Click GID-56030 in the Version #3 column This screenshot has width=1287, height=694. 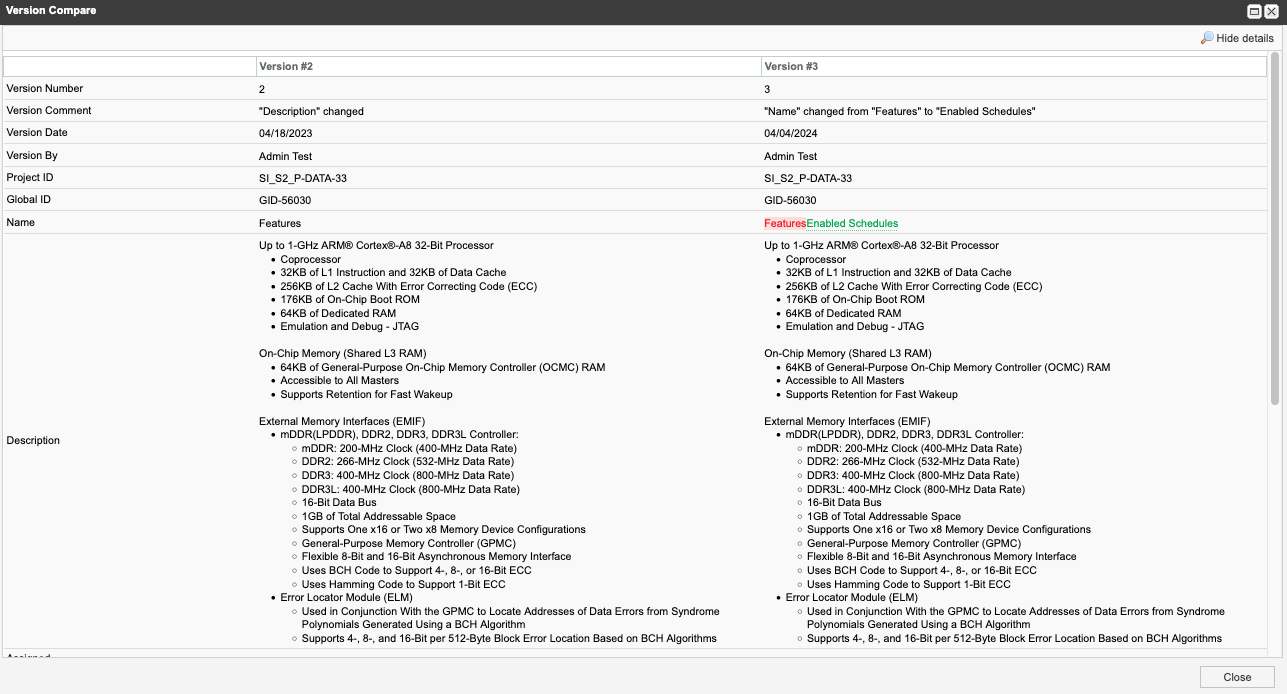[790, 201]
